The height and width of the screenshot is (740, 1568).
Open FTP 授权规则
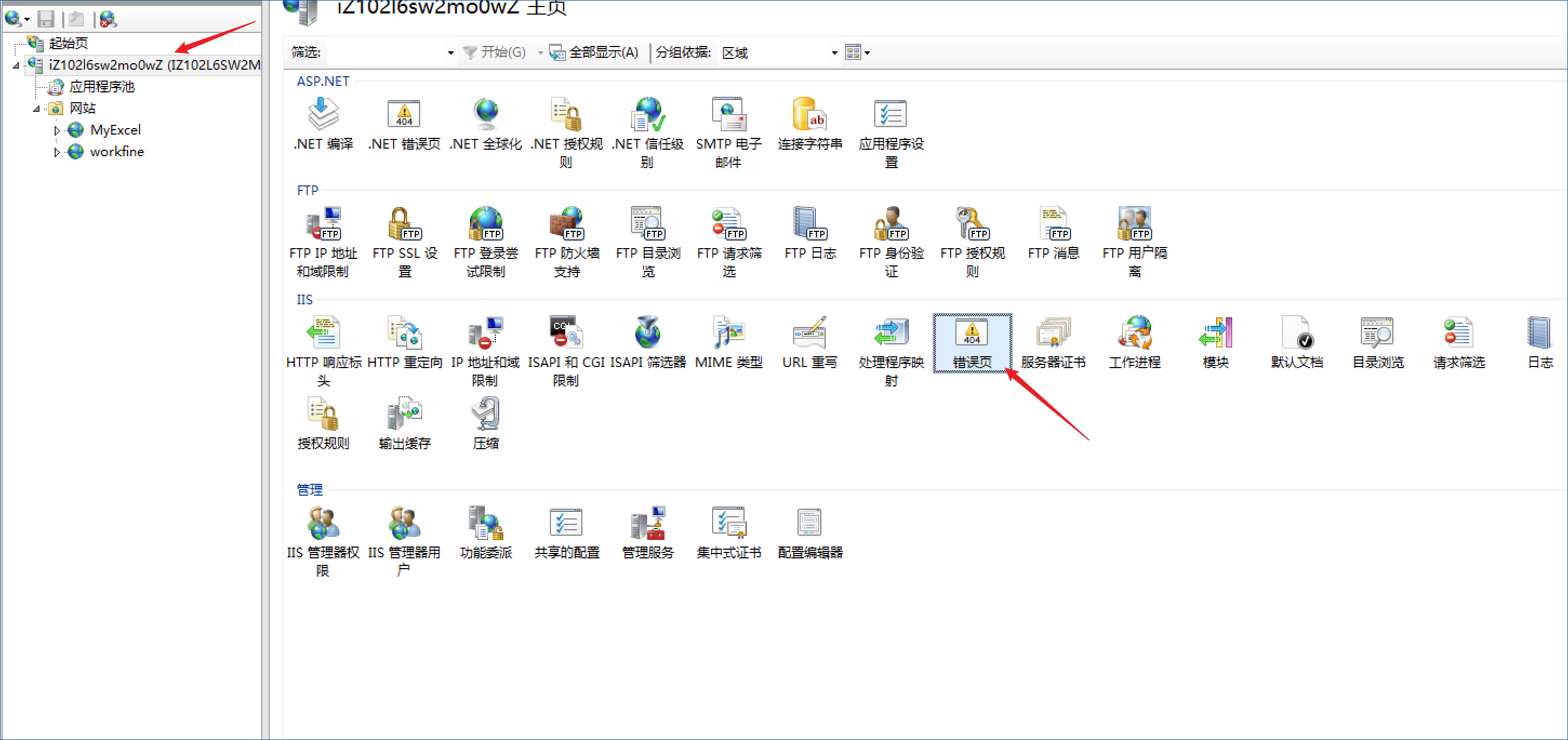coord(972,242)
